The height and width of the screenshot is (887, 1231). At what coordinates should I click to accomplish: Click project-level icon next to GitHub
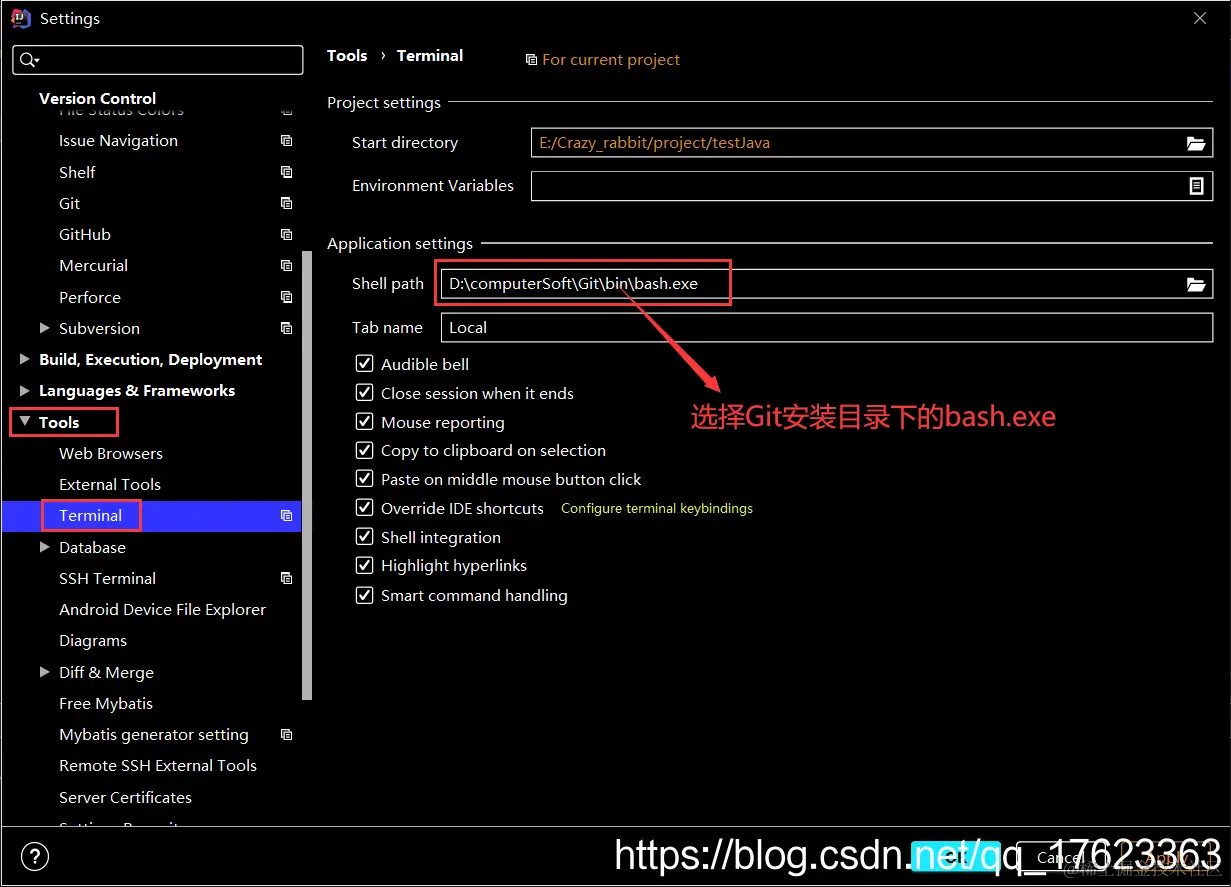click(x=287, y=234)
